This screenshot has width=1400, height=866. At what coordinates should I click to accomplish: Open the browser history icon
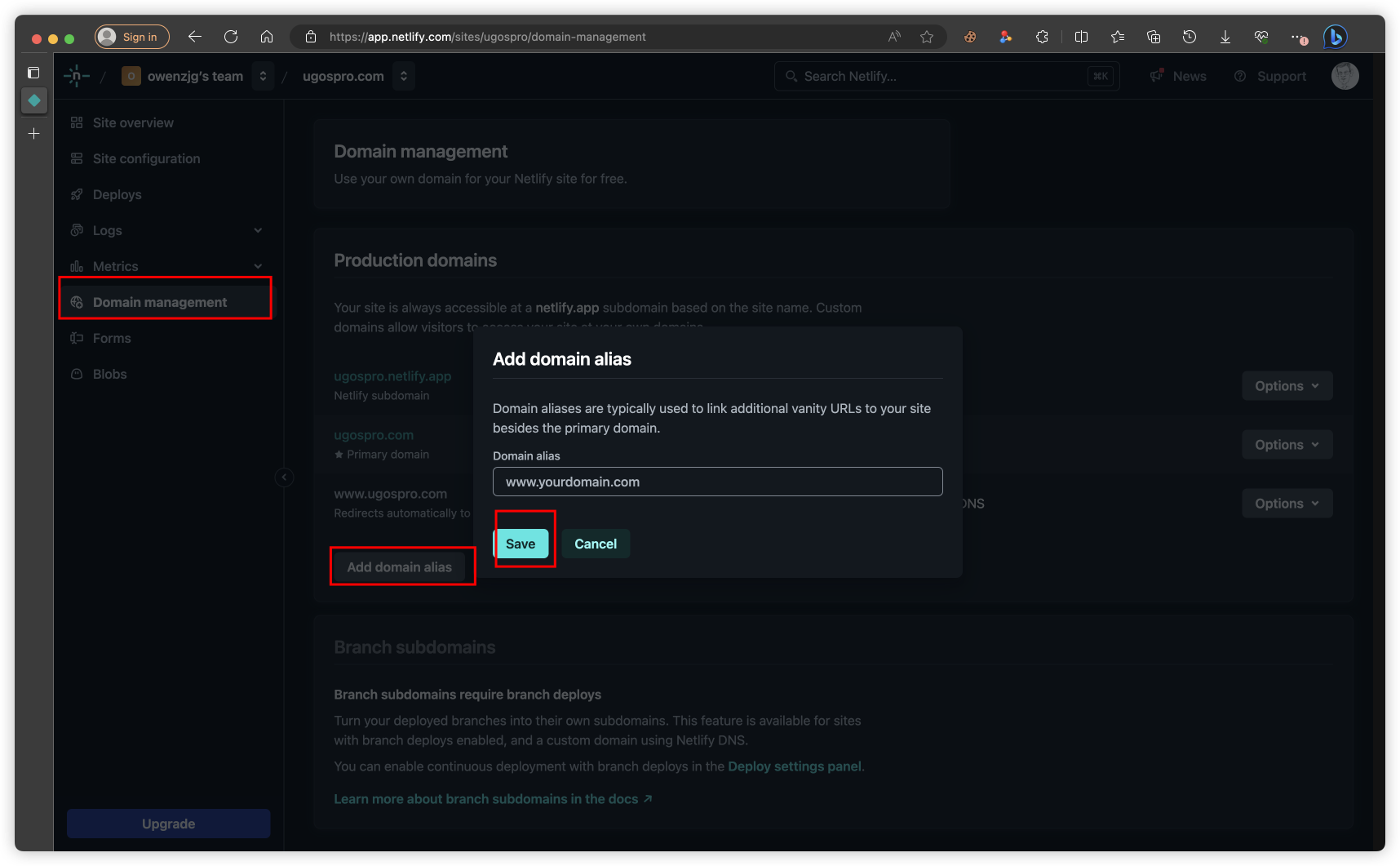(x=1190, y=37)
